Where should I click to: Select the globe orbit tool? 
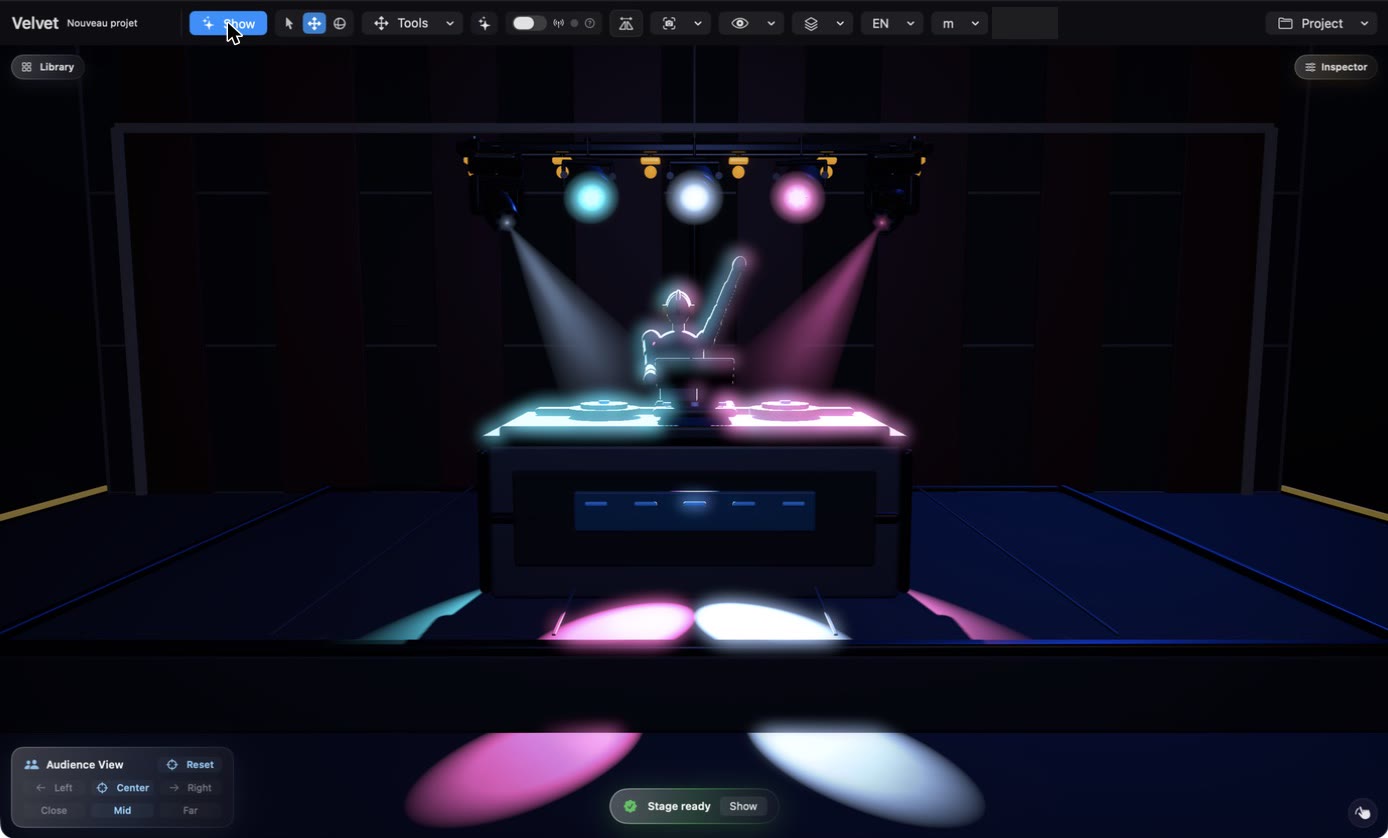click(340, 23)
